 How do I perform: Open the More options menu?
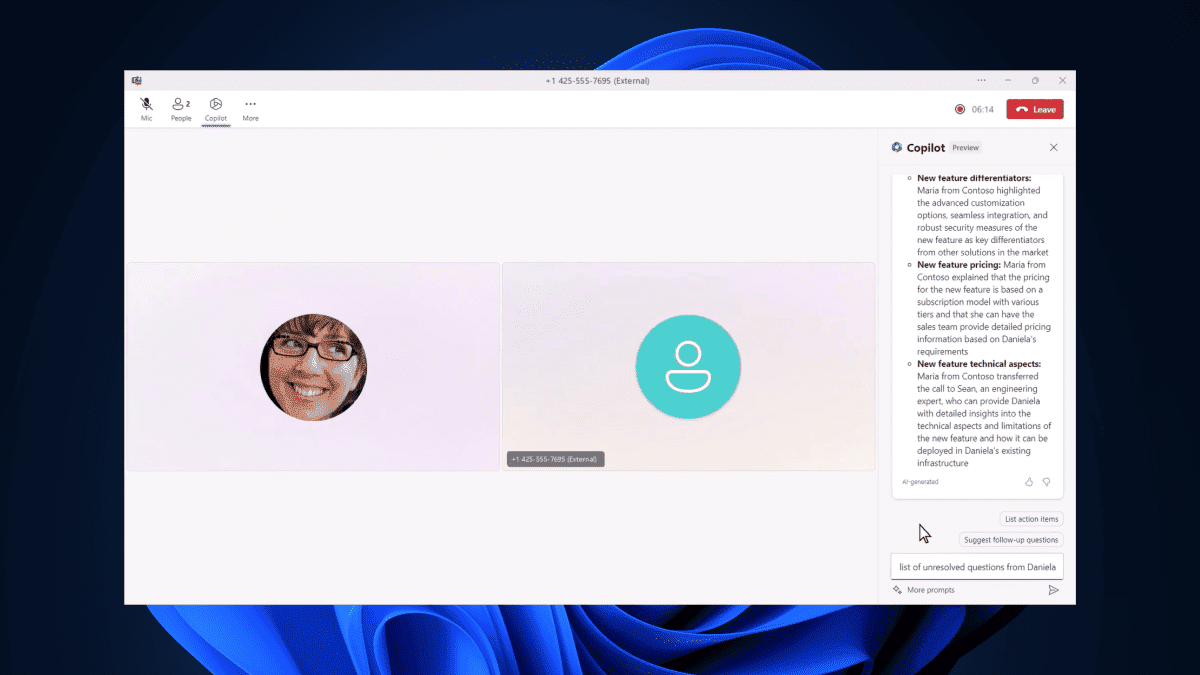[x=250, y=109]
